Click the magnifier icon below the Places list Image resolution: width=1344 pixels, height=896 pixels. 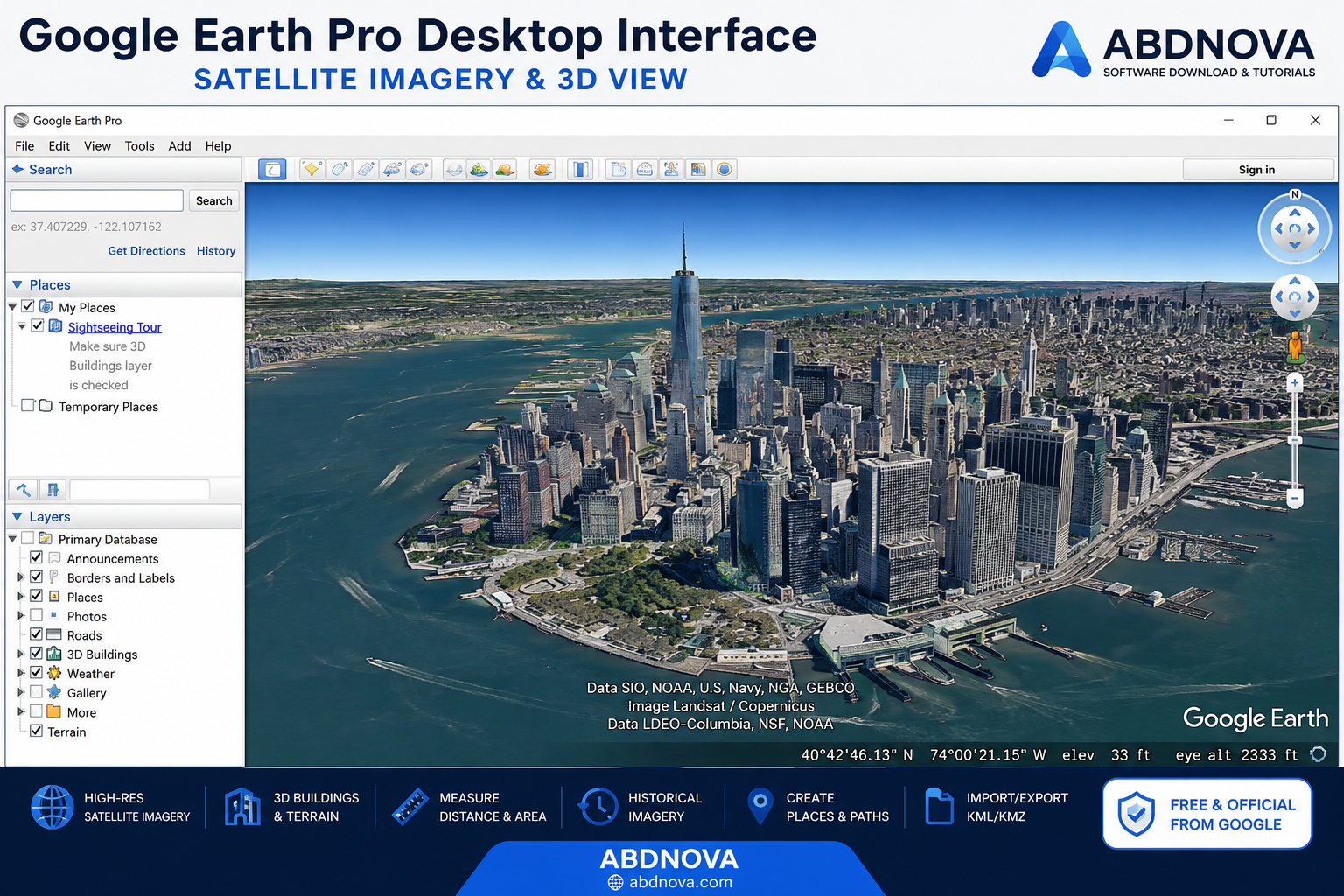point(24,490)
